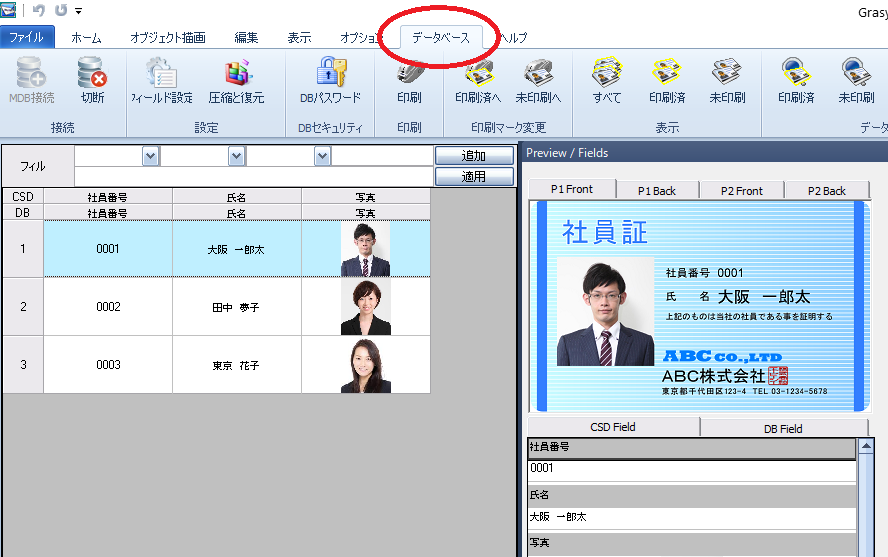Select the DB Field tab
Image resolution: width=888 pixels, height=557 pixels.
[x=782, y=428]
